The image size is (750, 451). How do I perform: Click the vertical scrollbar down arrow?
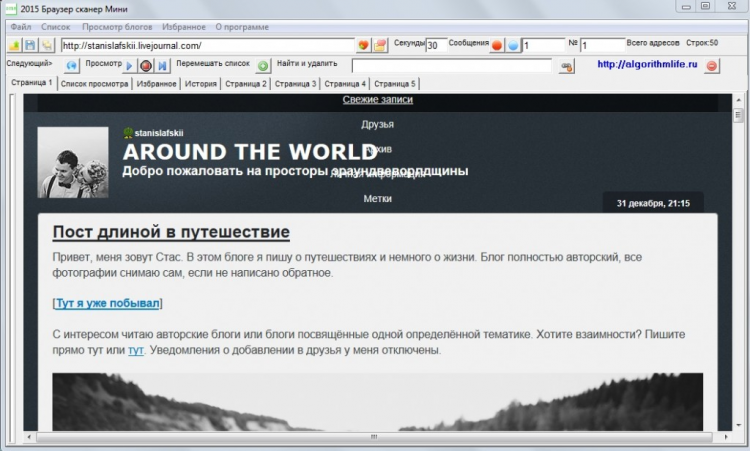(x=738, y=425)
